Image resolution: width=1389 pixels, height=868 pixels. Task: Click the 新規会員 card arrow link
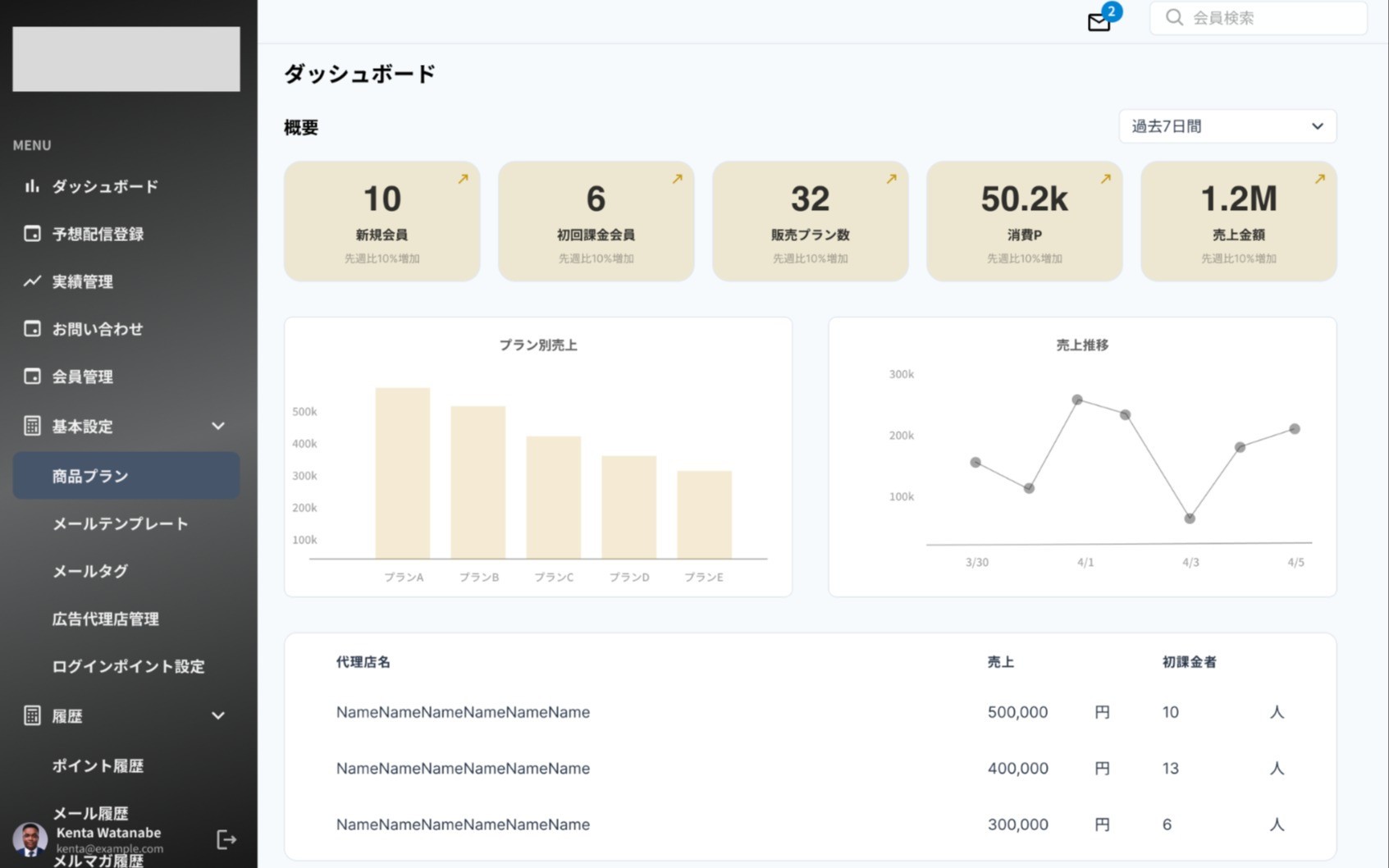(462, 177)
